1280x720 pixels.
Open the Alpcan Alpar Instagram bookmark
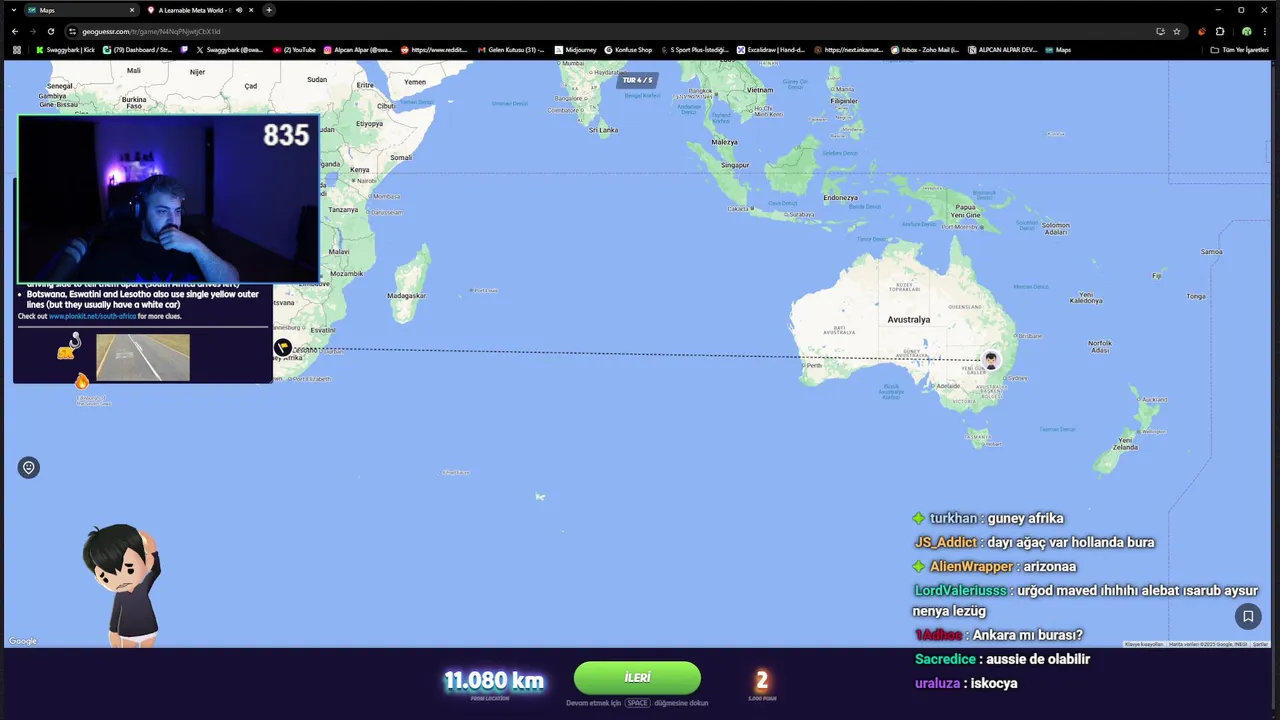(x=358, y=49)
